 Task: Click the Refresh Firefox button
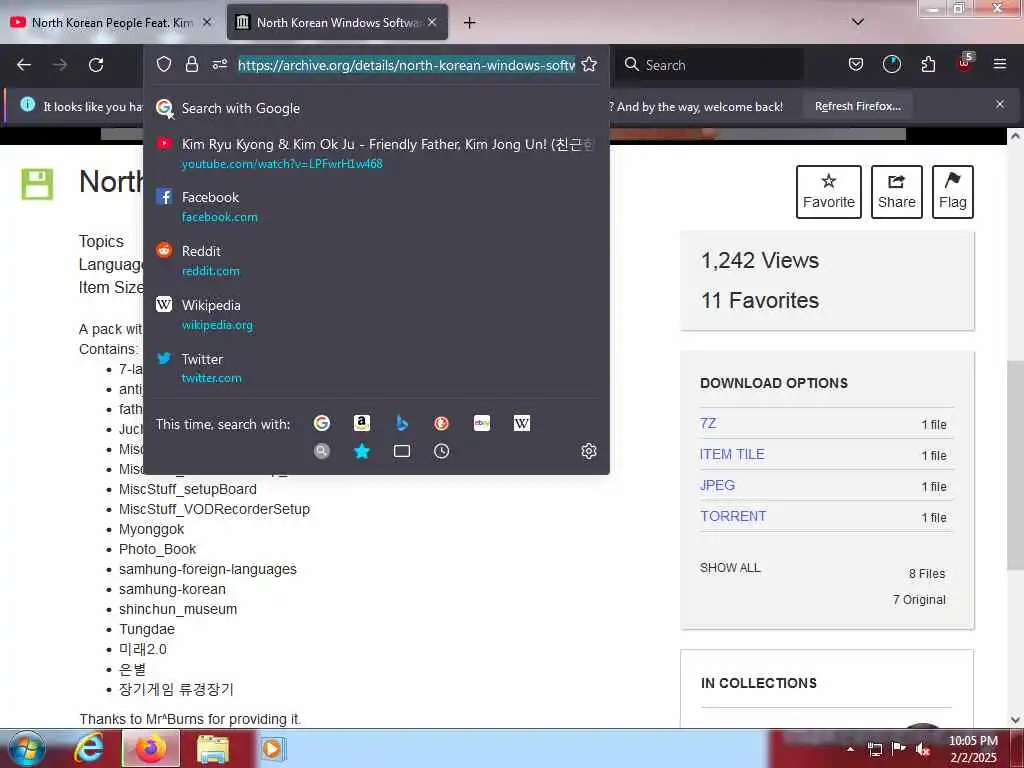pos(857,106)
